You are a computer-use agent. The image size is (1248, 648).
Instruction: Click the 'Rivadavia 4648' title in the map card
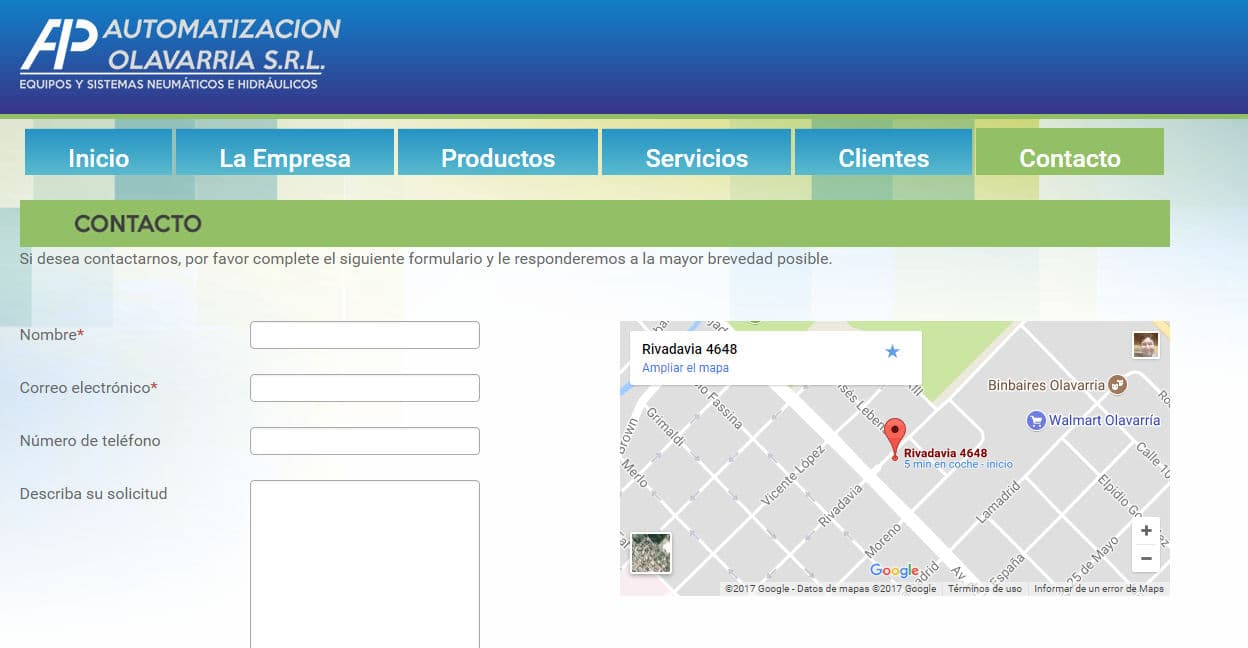(689, 349)
